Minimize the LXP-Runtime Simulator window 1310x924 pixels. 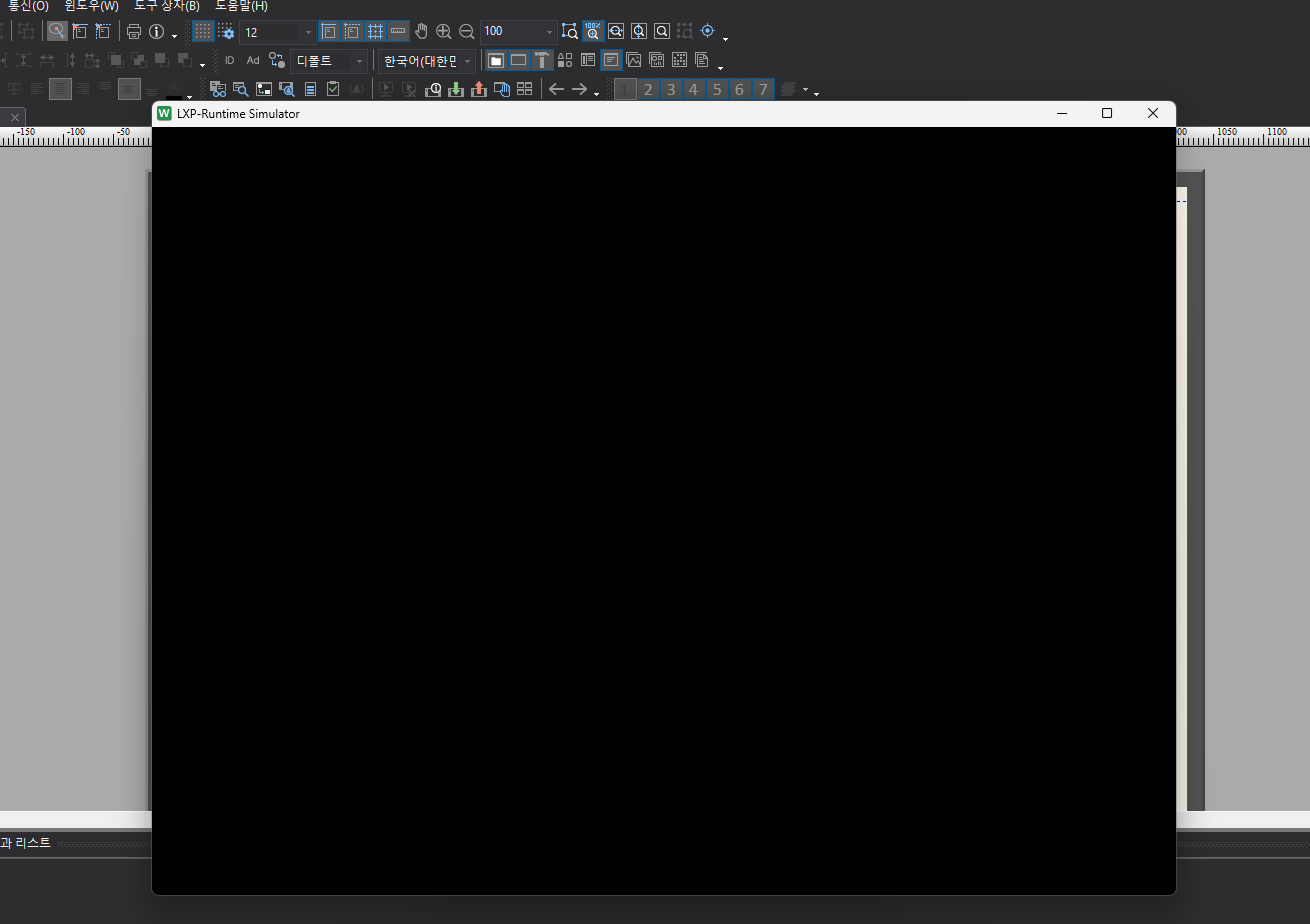(x=1061, y=113)
